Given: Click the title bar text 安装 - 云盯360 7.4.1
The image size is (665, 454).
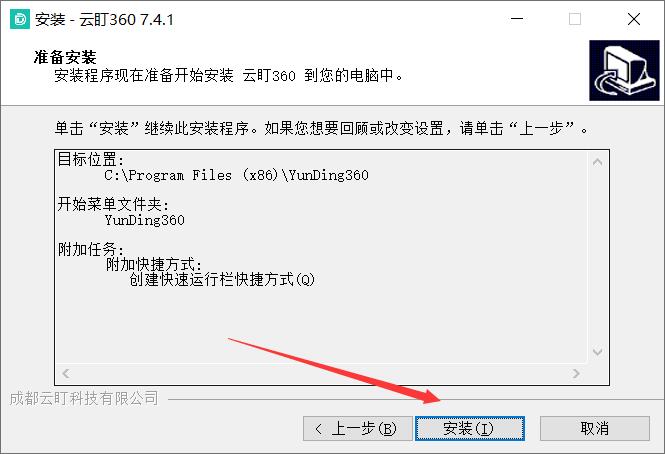Looking at the screenshot, I should (x=104, y=20).
